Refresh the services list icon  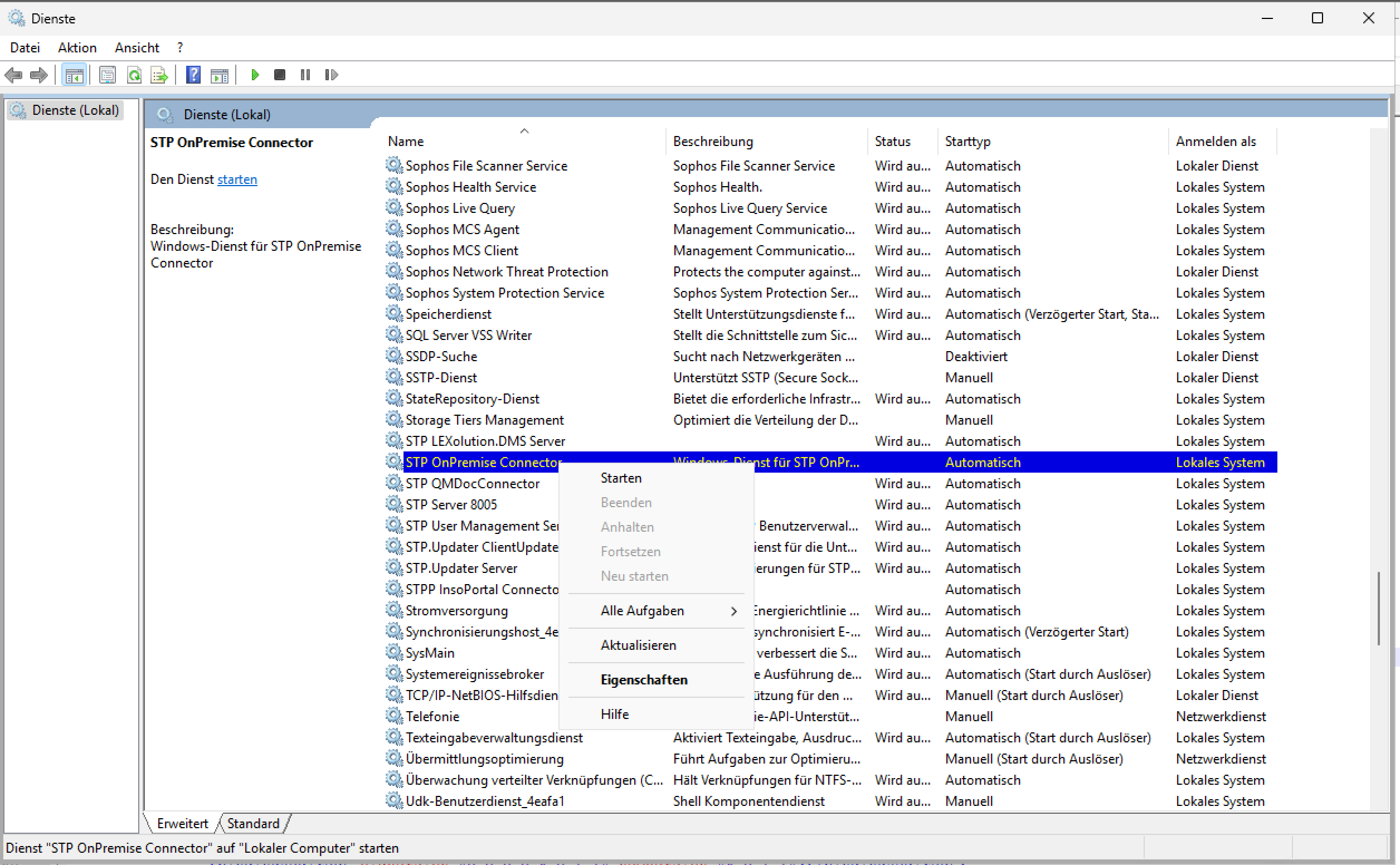click(x=135, y=74)
